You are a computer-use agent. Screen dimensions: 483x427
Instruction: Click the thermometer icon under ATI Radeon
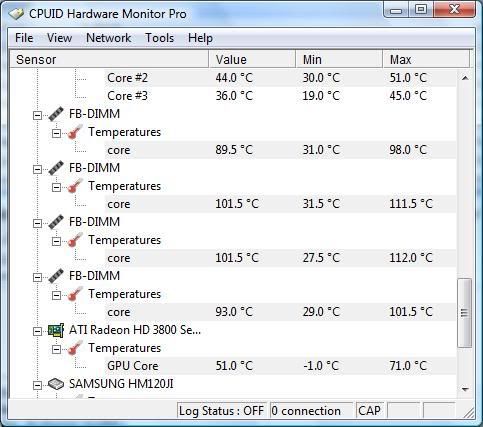pyautogui.click(x=75, y=348)
